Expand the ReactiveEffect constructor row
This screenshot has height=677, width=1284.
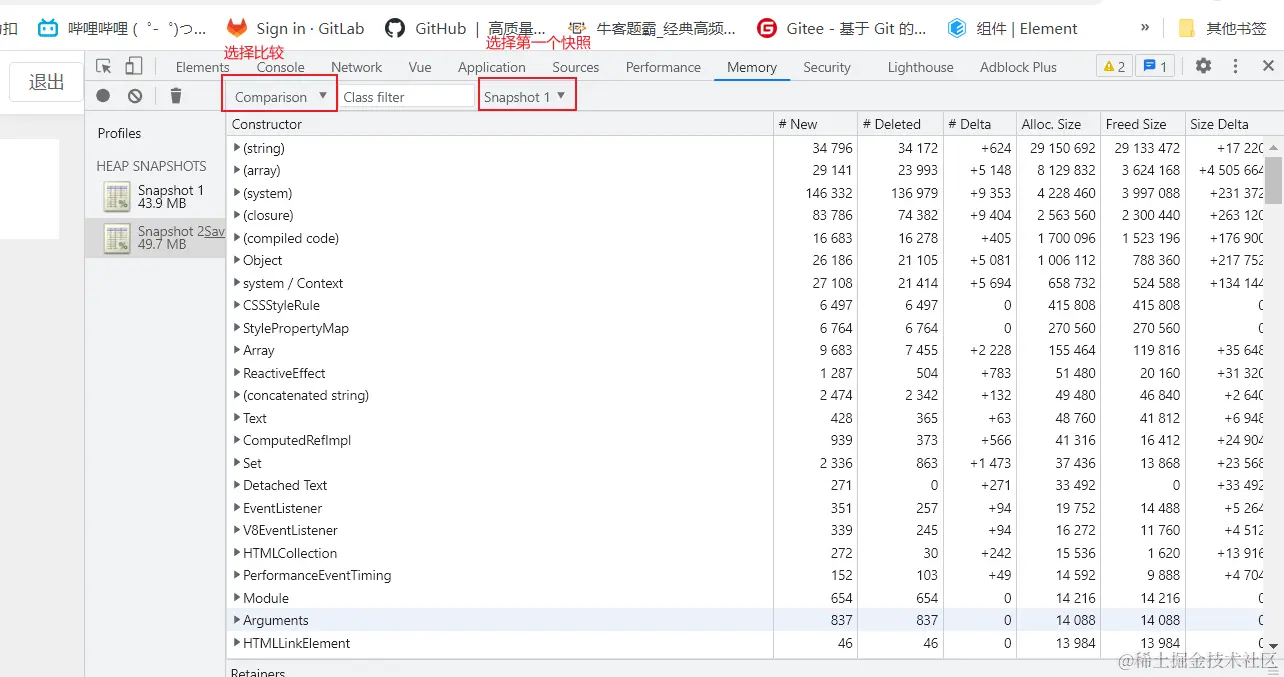coord(237,373)
